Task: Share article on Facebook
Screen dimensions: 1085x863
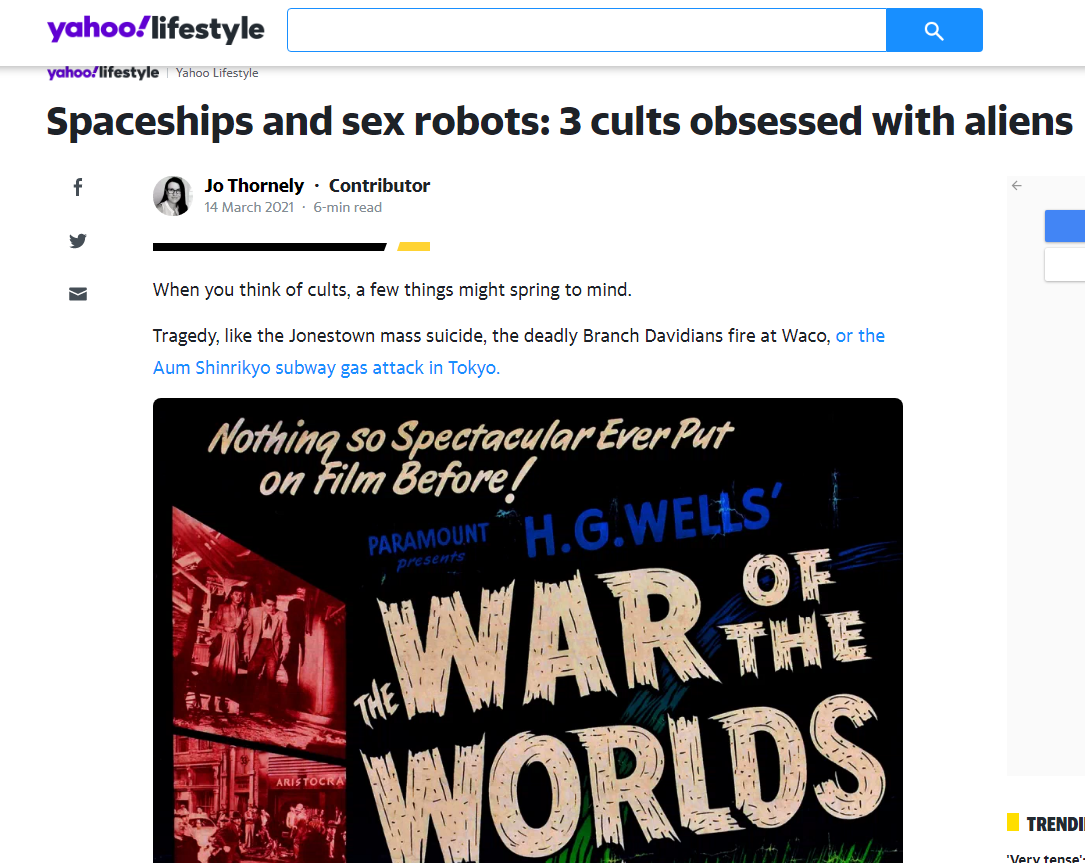Action: [x=78, y=187]
